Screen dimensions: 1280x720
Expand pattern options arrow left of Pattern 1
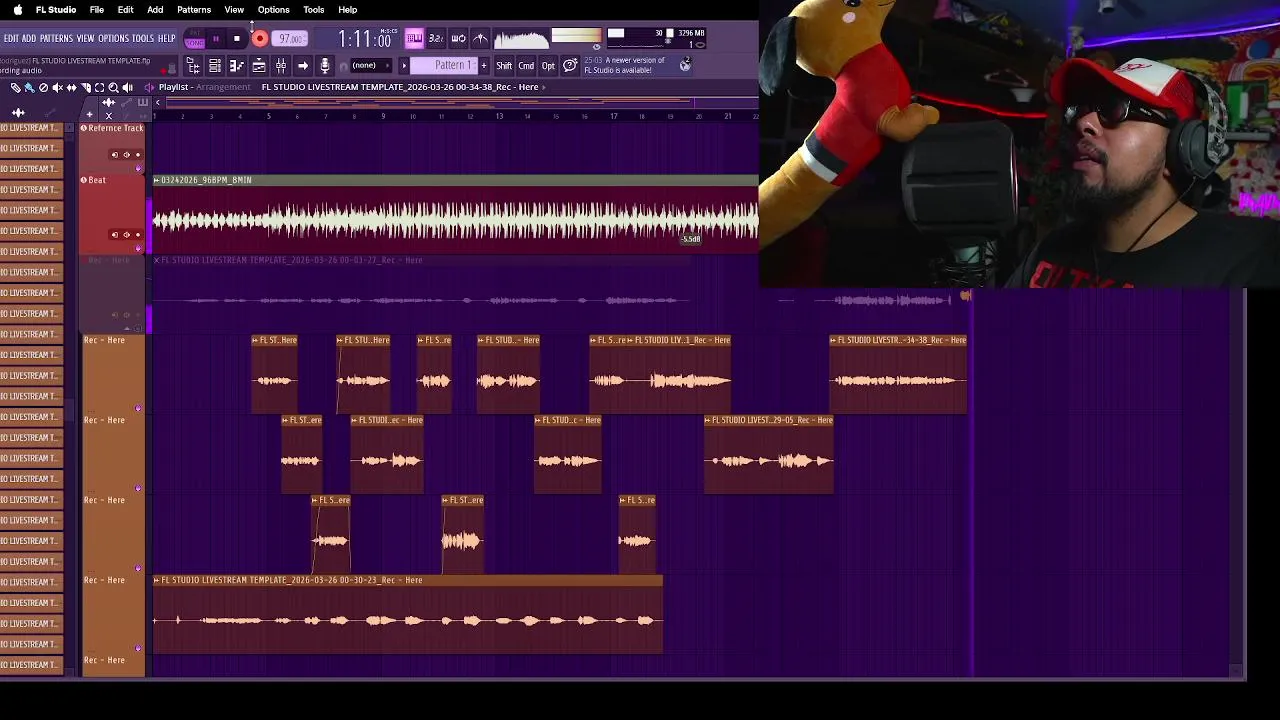pos(404,65)
